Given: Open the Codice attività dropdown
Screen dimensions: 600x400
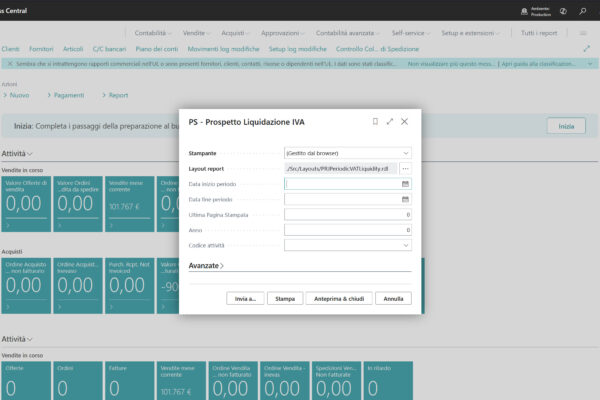Looking at the screenshot, I should pyautogui.click(x=347, y=244).
